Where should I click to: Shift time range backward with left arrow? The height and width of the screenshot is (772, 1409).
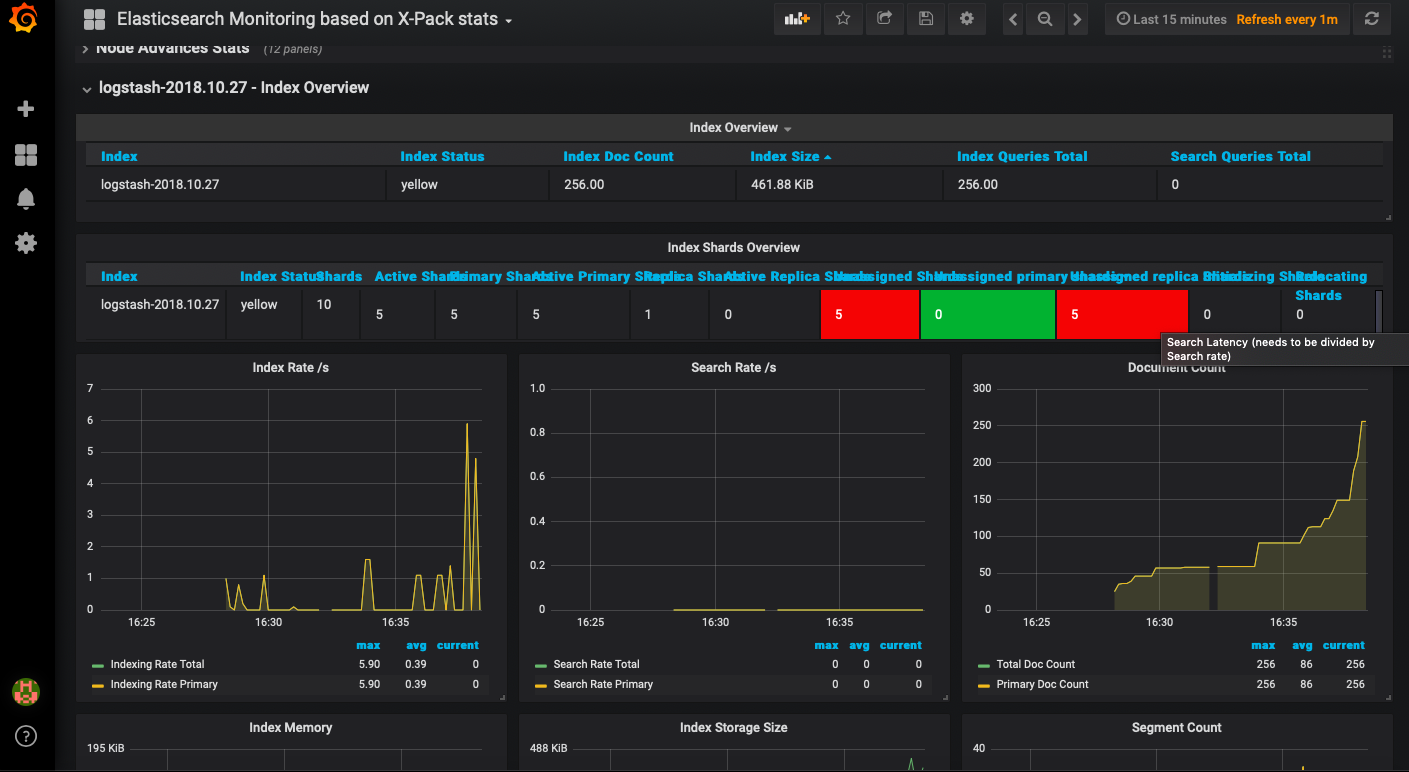point(1013,19)
